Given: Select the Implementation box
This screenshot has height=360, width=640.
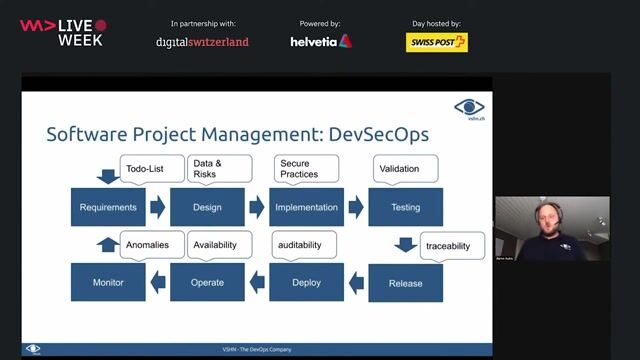Looking at the screenshot, I should pyautogui.click(x=307, y=207).
